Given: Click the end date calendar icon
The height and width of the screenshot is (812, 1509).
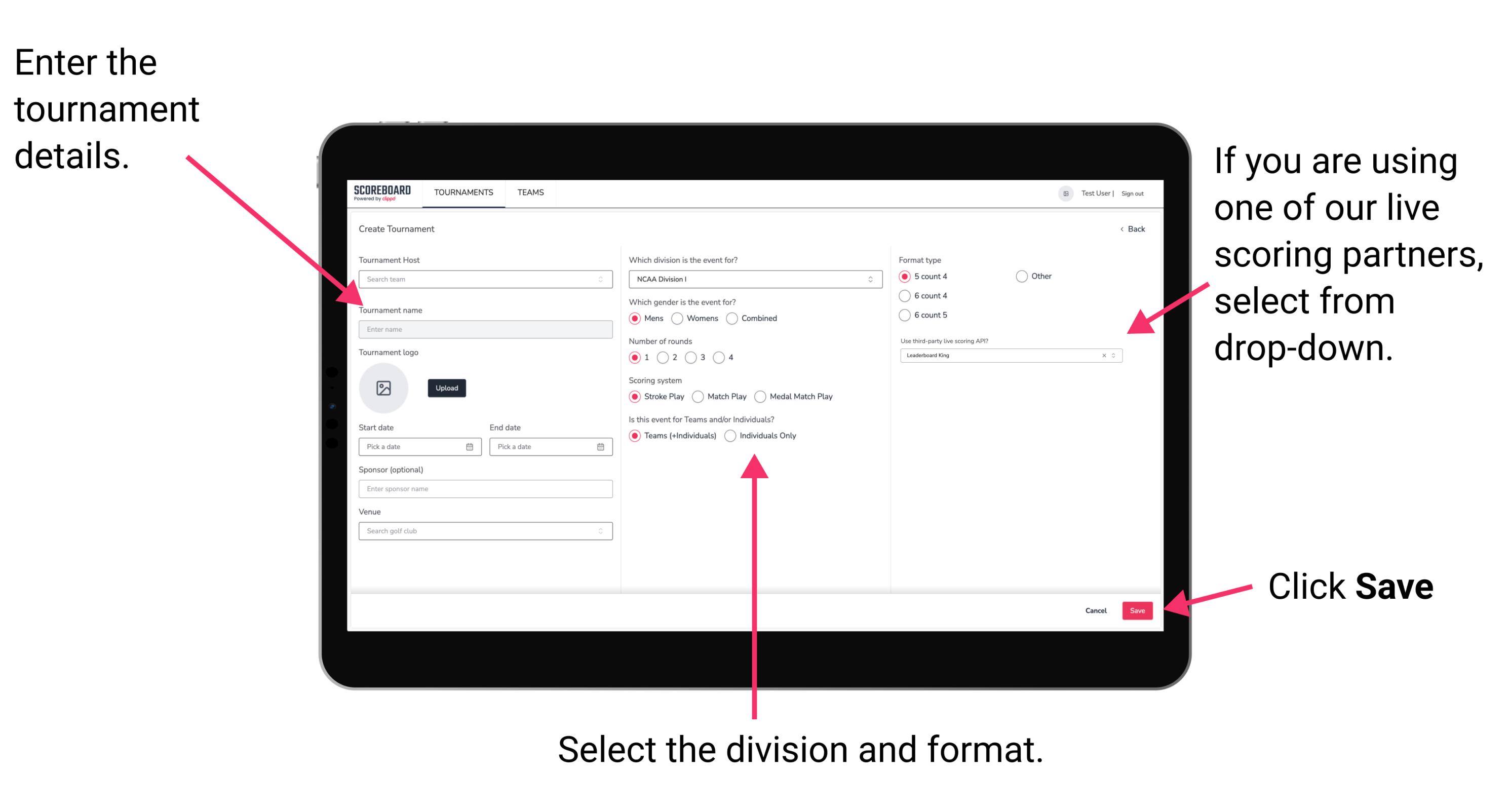Looking at the screenshot, I should tap(600, 446).
